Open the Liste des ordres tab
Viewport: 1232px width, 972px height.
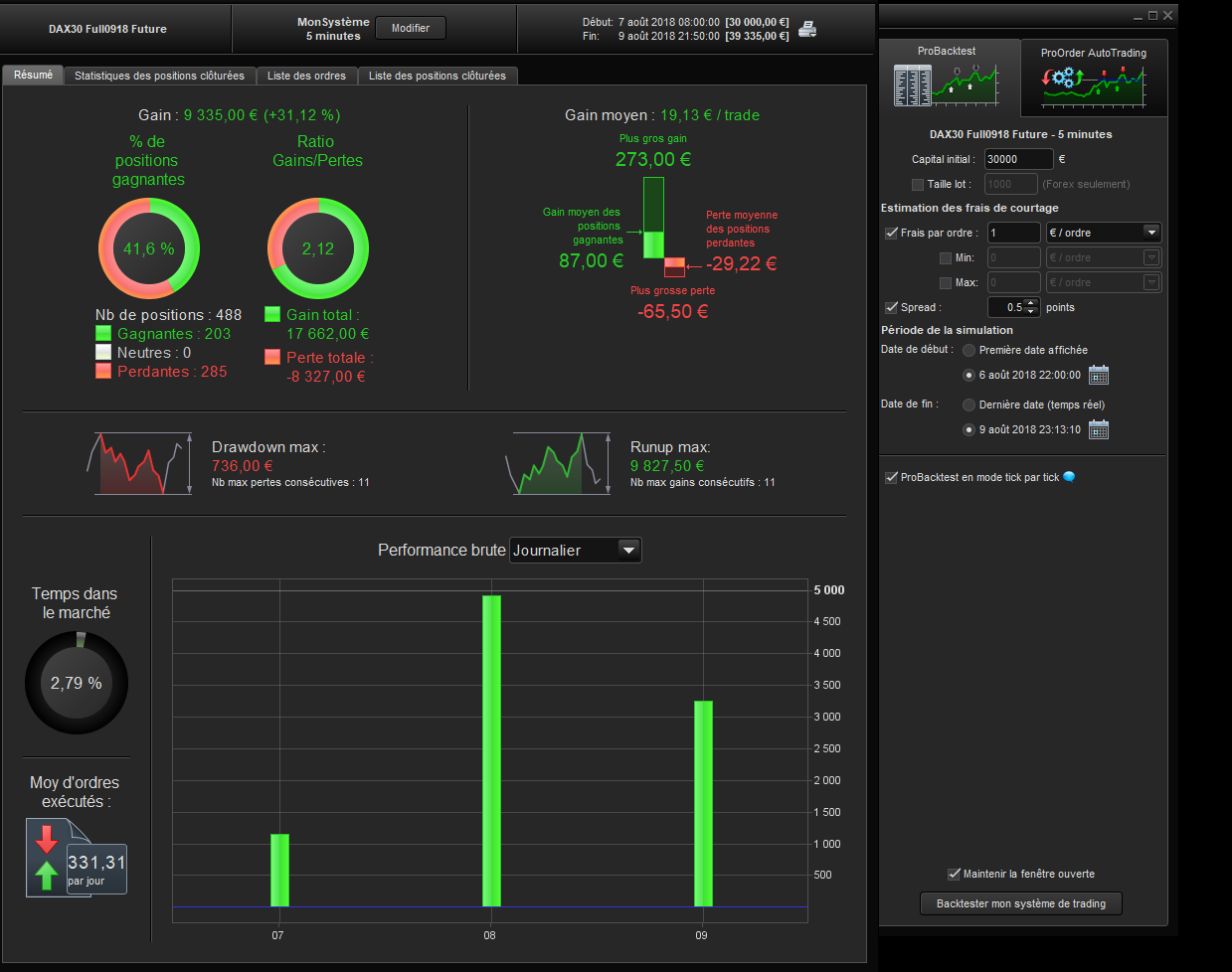(306, 76)
